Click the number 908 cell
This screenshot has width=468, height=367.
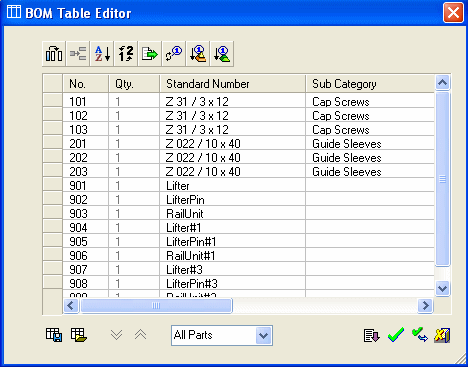click(x=86, y=284)
